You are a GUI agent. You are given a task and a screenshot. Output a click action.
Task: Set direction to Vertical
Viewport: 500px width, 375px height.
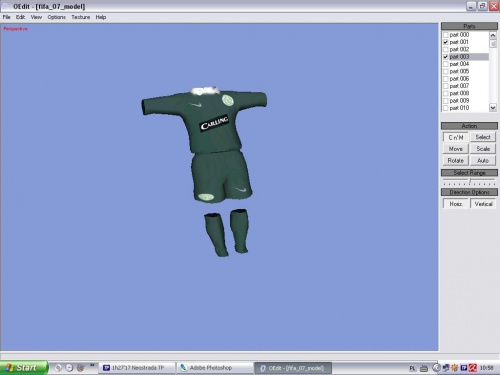point(483,204)
